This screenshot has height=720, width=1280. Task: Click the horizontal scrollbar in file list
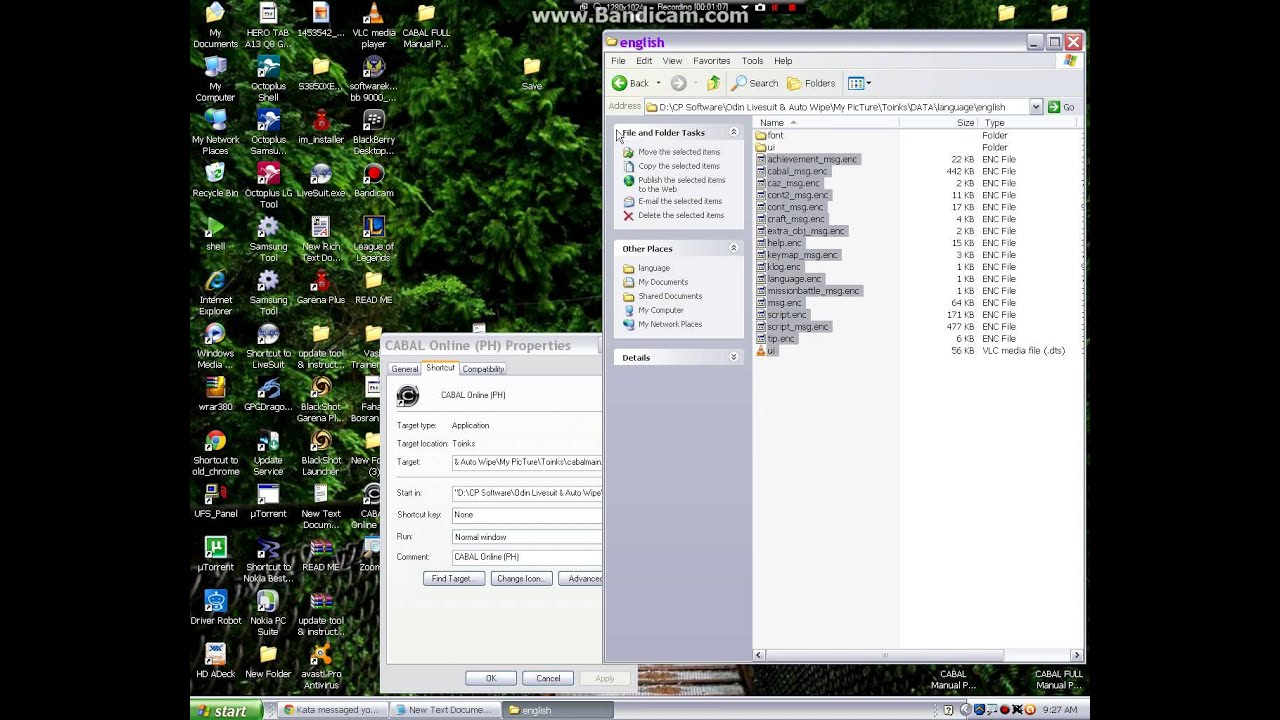[884, 656]
